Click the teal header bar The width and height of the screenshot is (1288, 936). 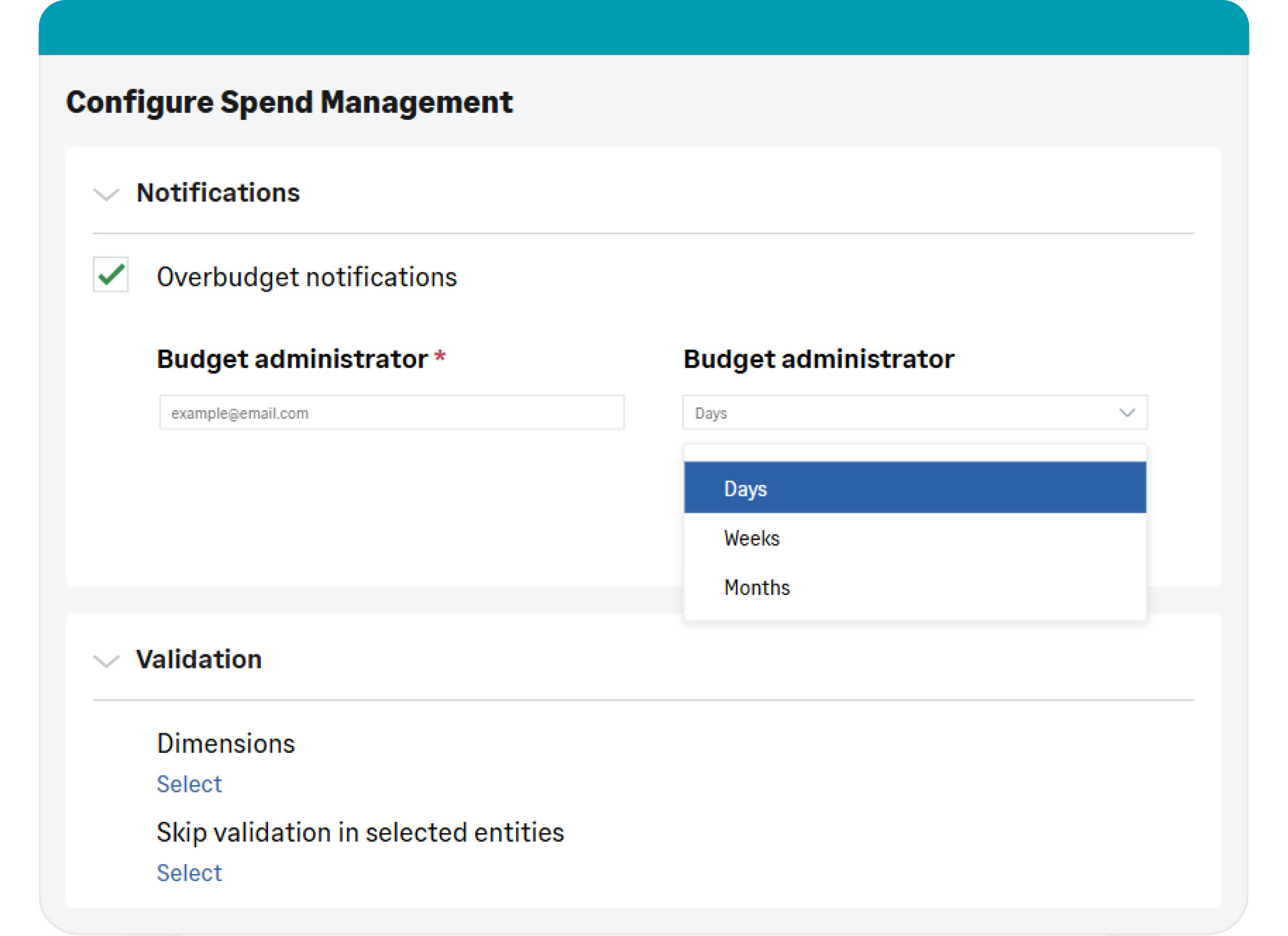point(643,27)
